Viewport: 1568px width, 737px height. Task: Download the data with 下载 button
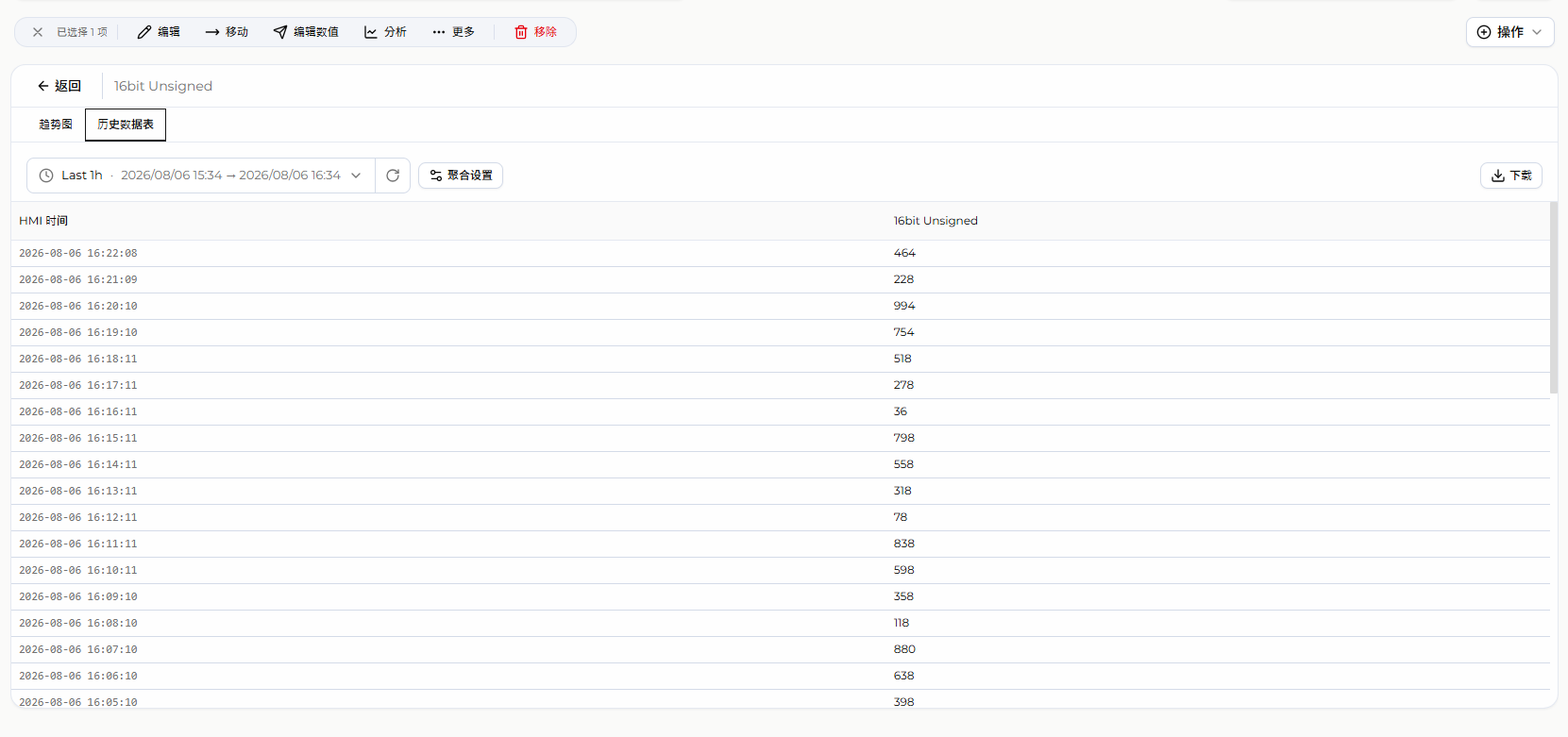(1511, 176)
